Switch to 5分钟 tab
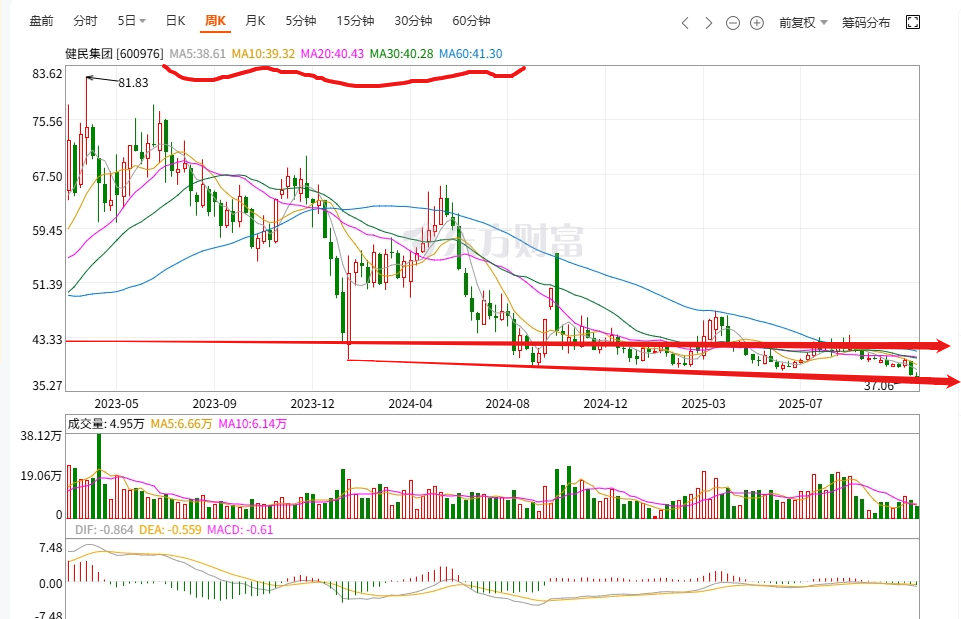 pos(300,21)
